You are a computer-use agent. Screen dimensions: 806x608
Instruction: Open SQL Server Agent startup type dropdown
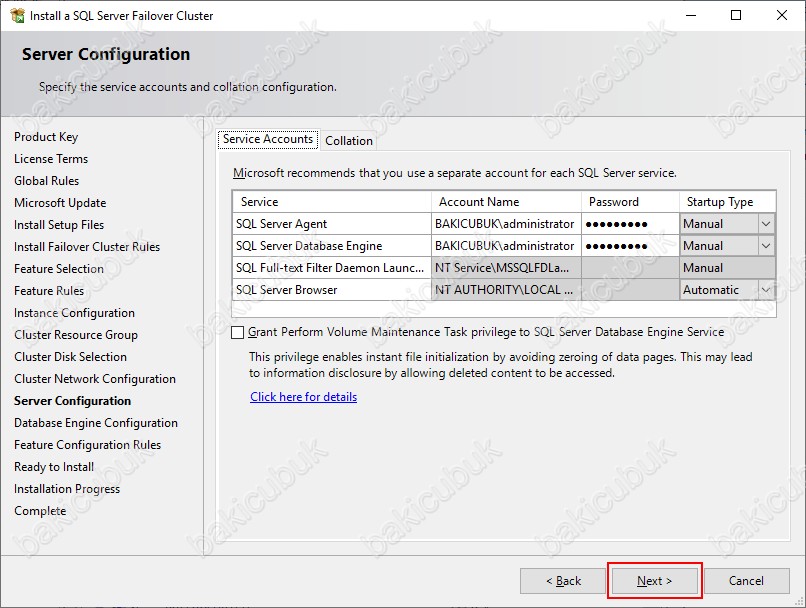765,224
